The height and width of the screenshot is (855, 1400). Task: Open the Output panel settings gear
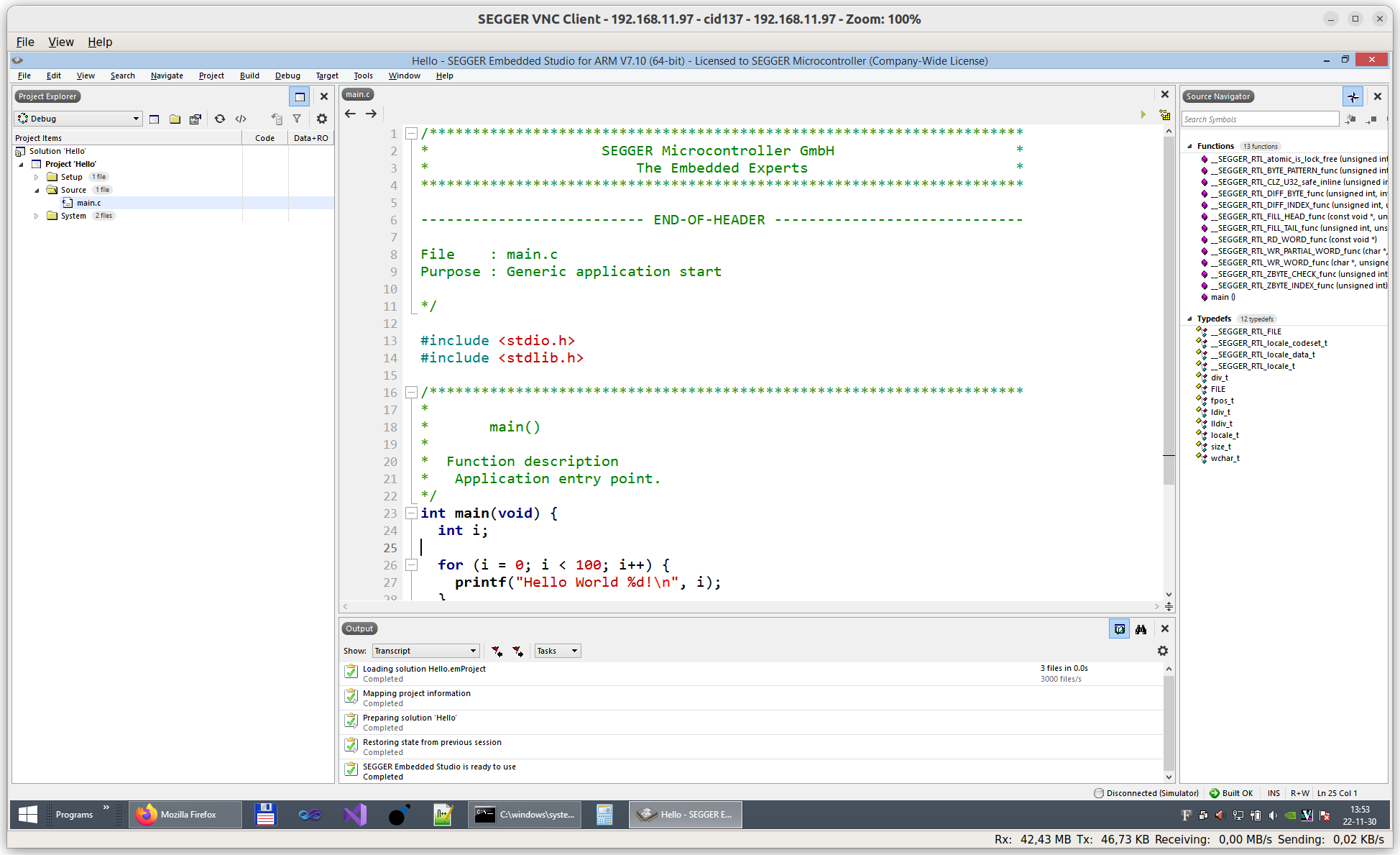1163,651
